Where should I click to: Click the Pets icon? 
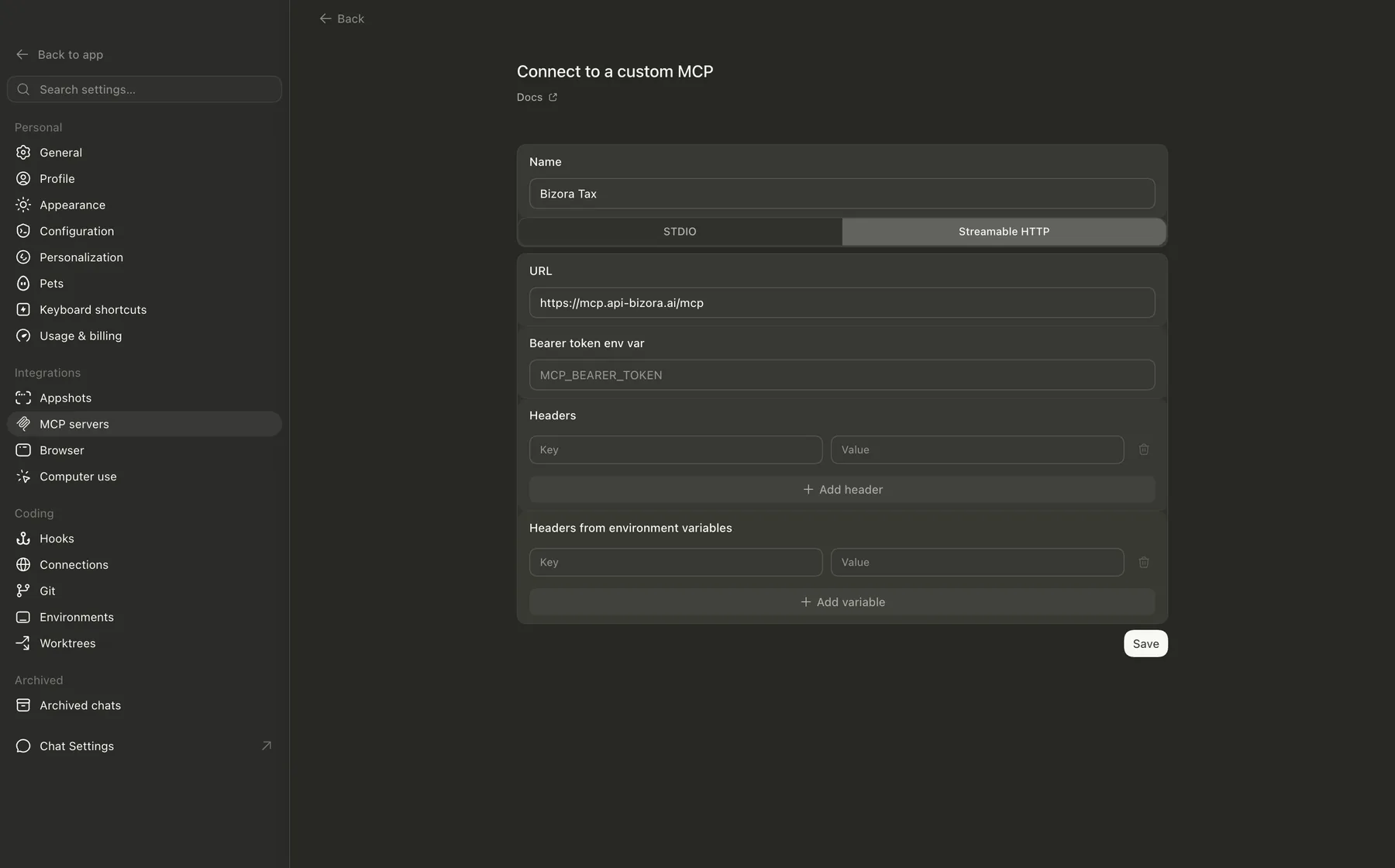23,284
